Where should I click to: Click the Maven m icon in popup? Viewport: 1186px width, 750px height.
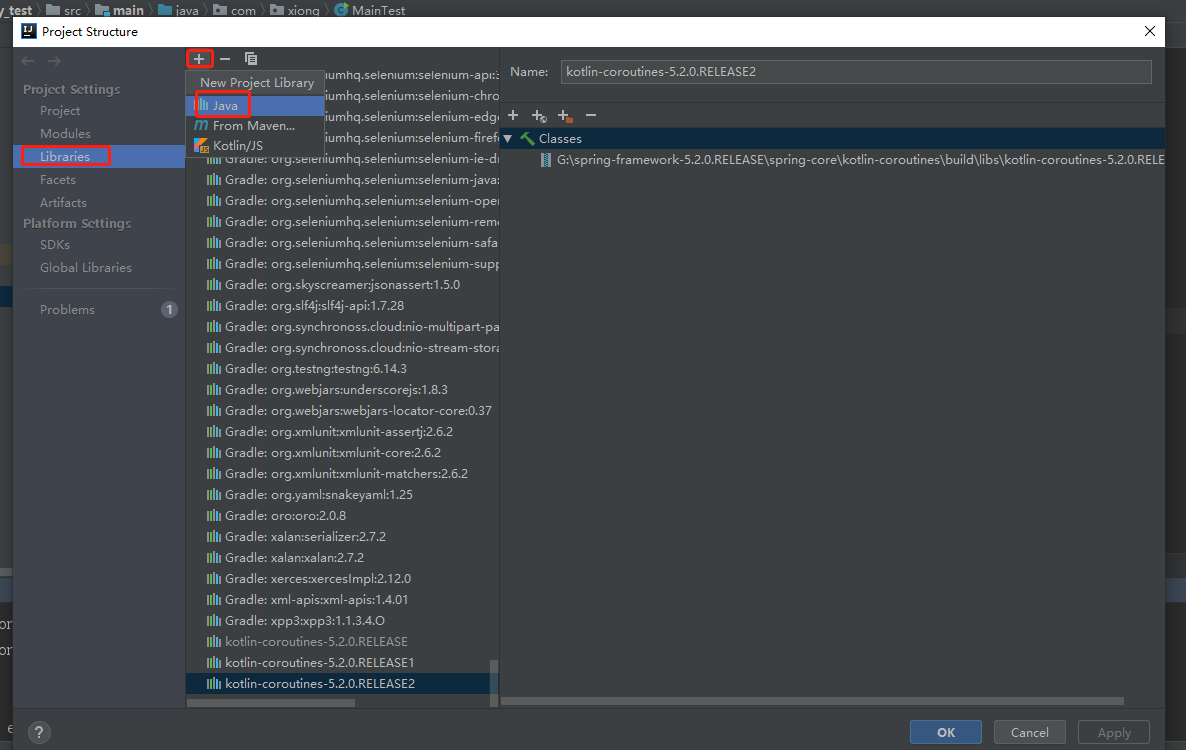(201, 126)
